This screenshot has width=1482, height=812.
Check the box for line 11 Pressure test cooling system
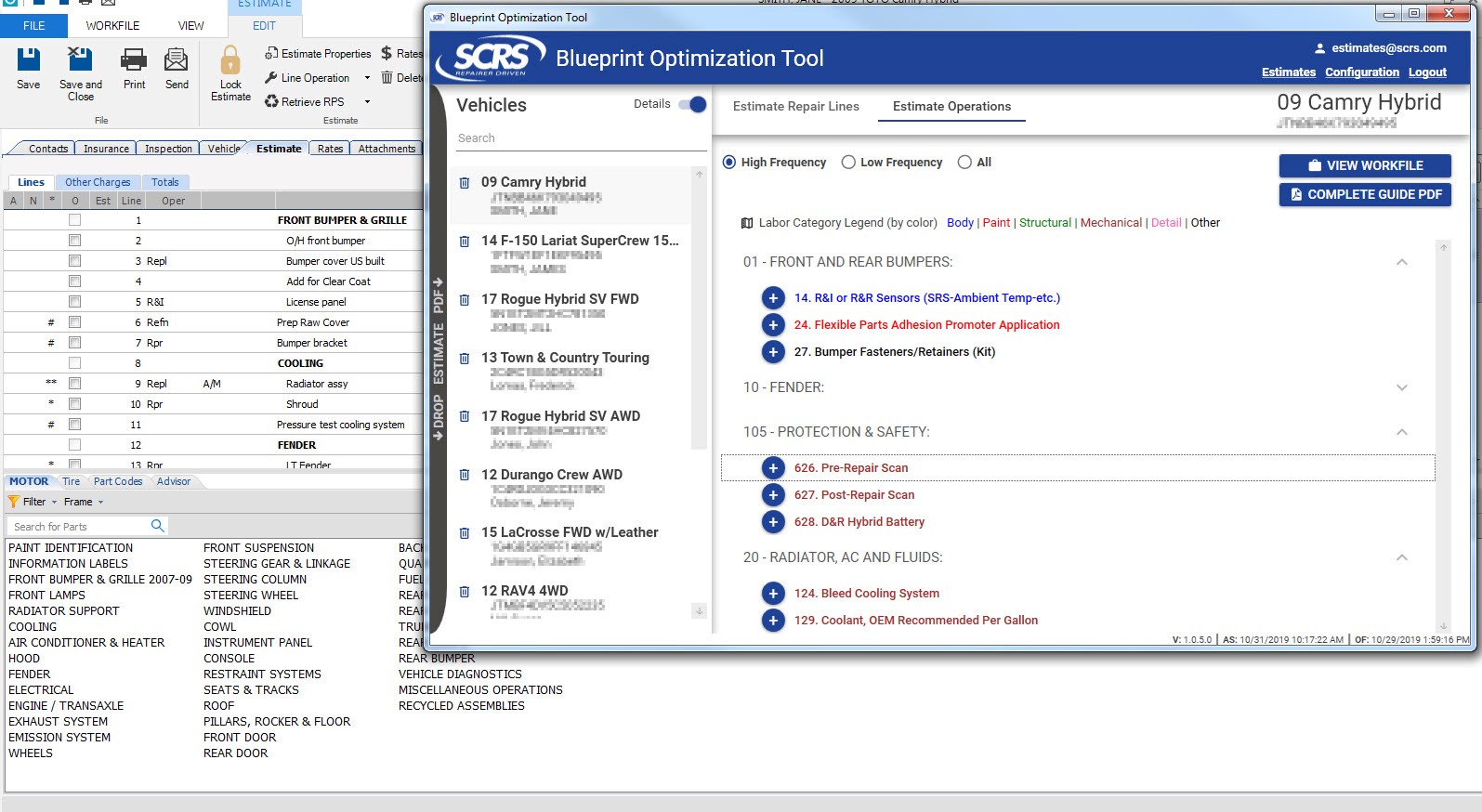(74, 425)
